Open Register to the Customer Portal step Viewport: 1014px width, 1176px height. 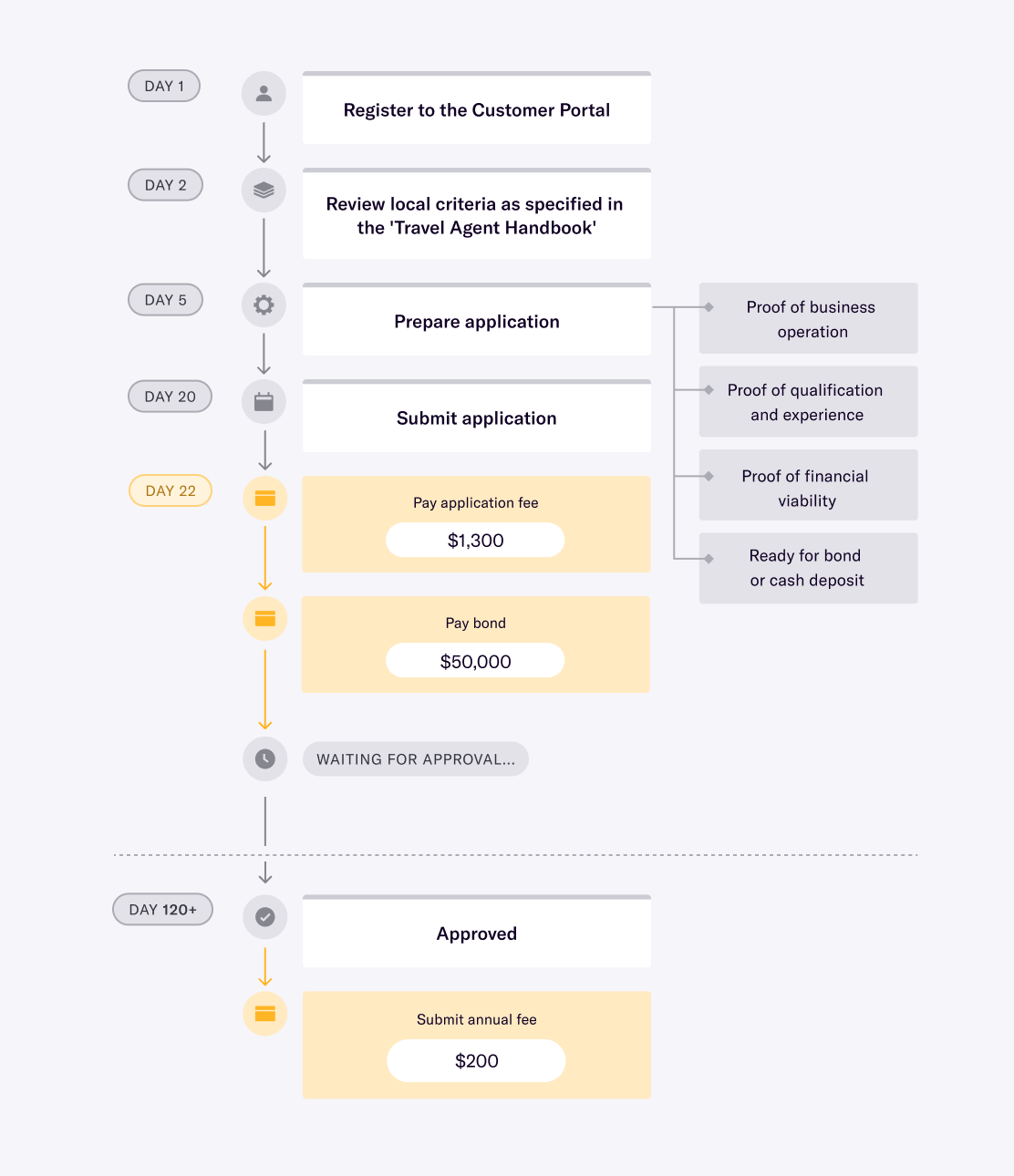[476, 109]
